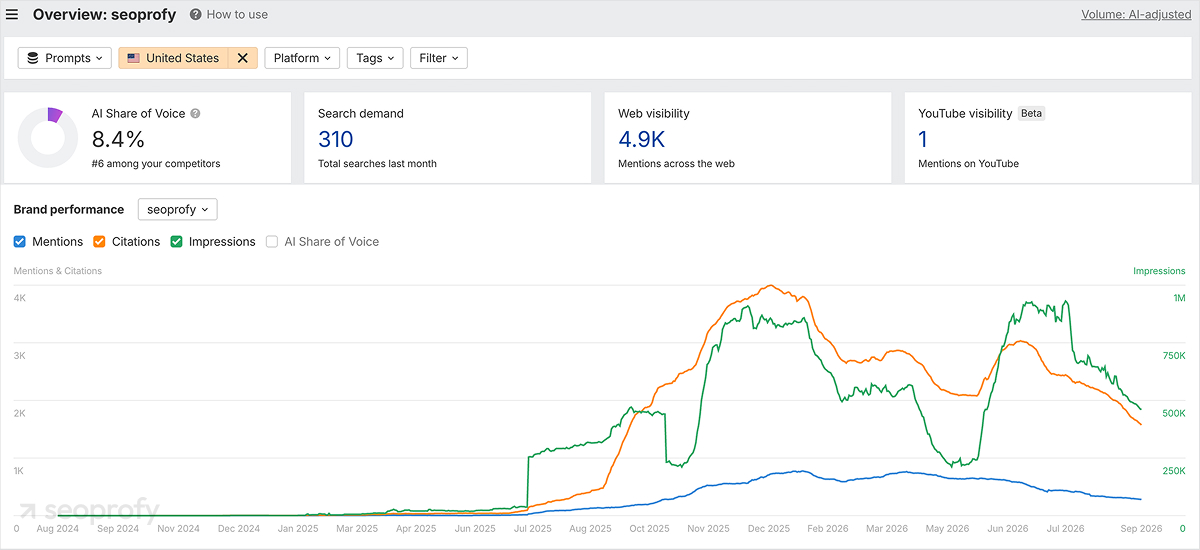This screenshot has width=1200, height=550.
Task: Click the Overview: seoprofy title
Action: (x=104, y=15)
